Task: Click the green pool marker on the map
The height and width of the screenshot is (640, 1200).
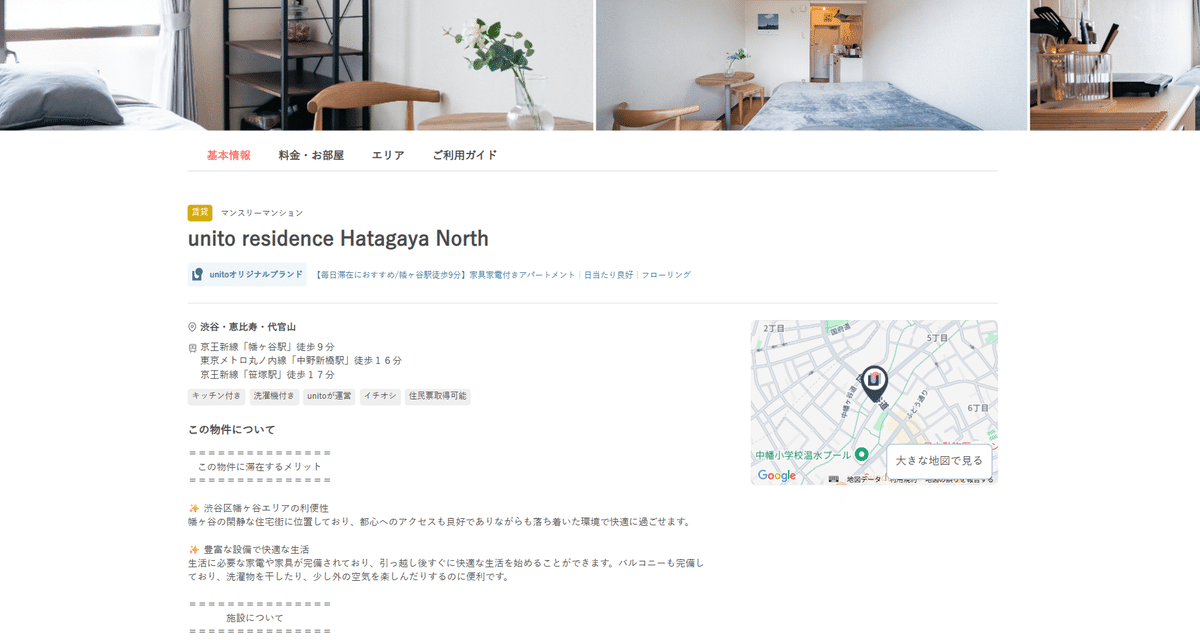Action: point(861,454)
